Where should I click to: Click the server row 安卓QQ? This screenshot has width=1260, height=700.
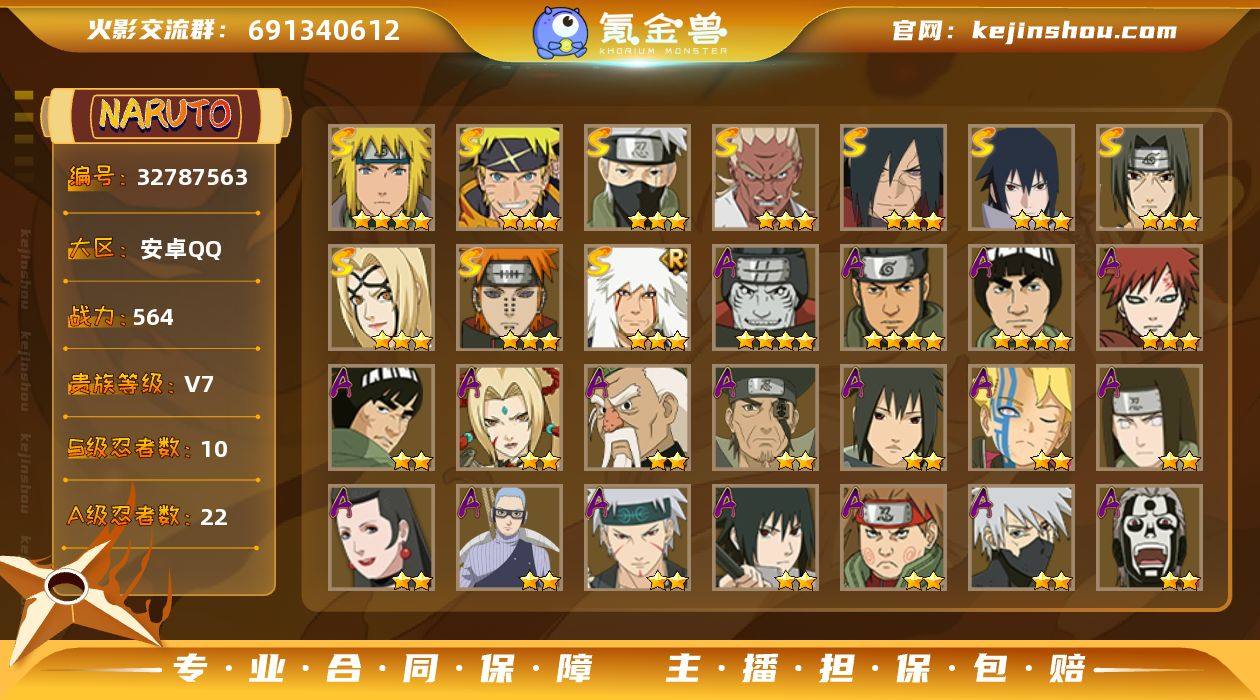point(162,249)
